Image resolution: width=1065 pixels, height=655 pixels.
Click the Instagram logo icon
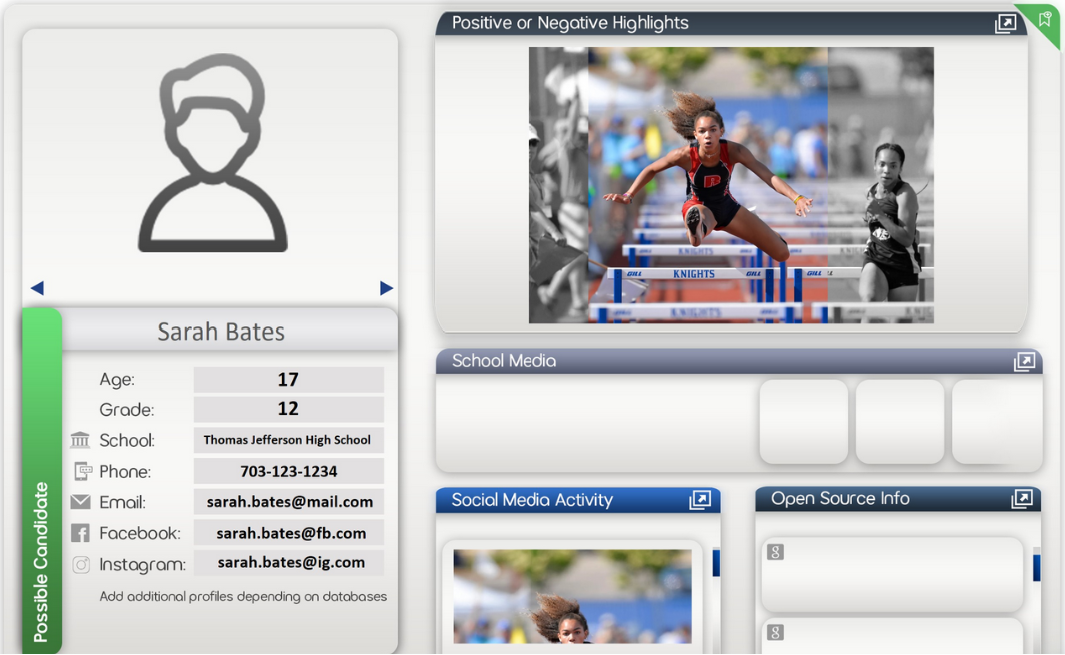[x=81, y=565]
